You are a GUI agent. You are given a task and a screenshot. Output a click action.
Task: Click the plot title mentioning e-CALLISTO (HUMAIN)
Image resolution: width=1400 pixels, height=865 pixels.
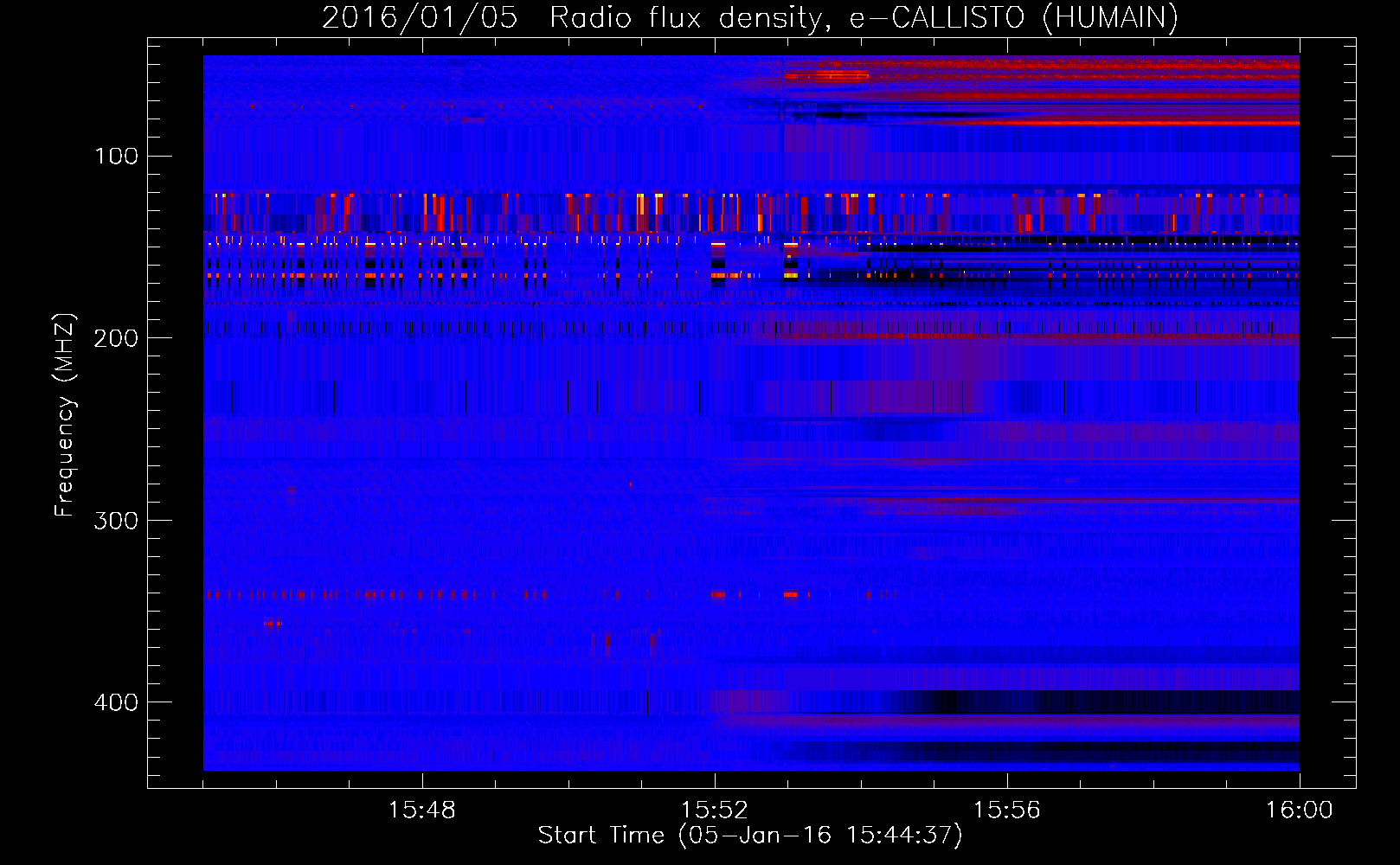(750, 17)
